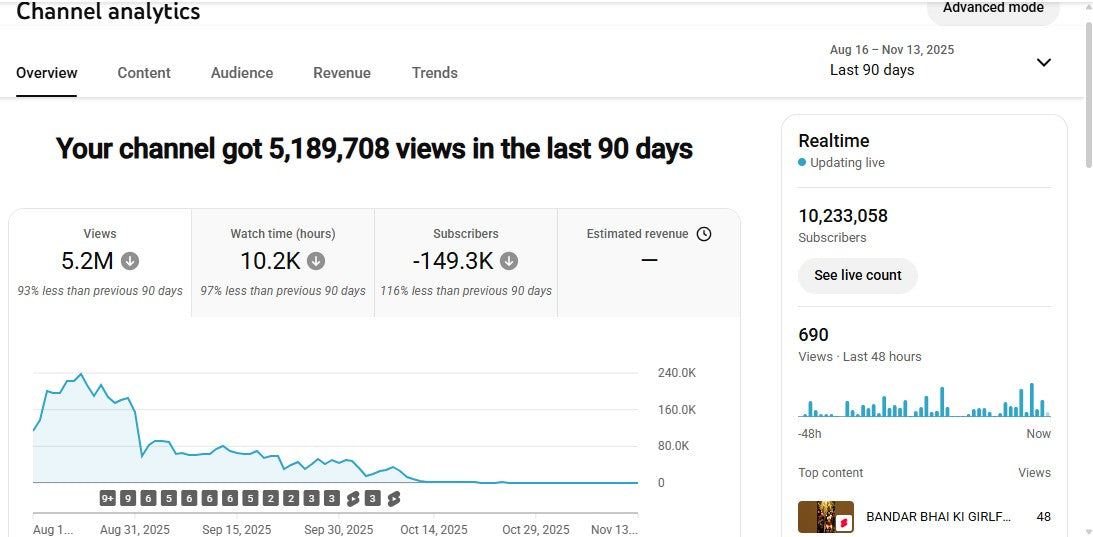Expand the date range dropdown chevron
This screenshot has height=537, width=1093.
(x=1043, y=62)
